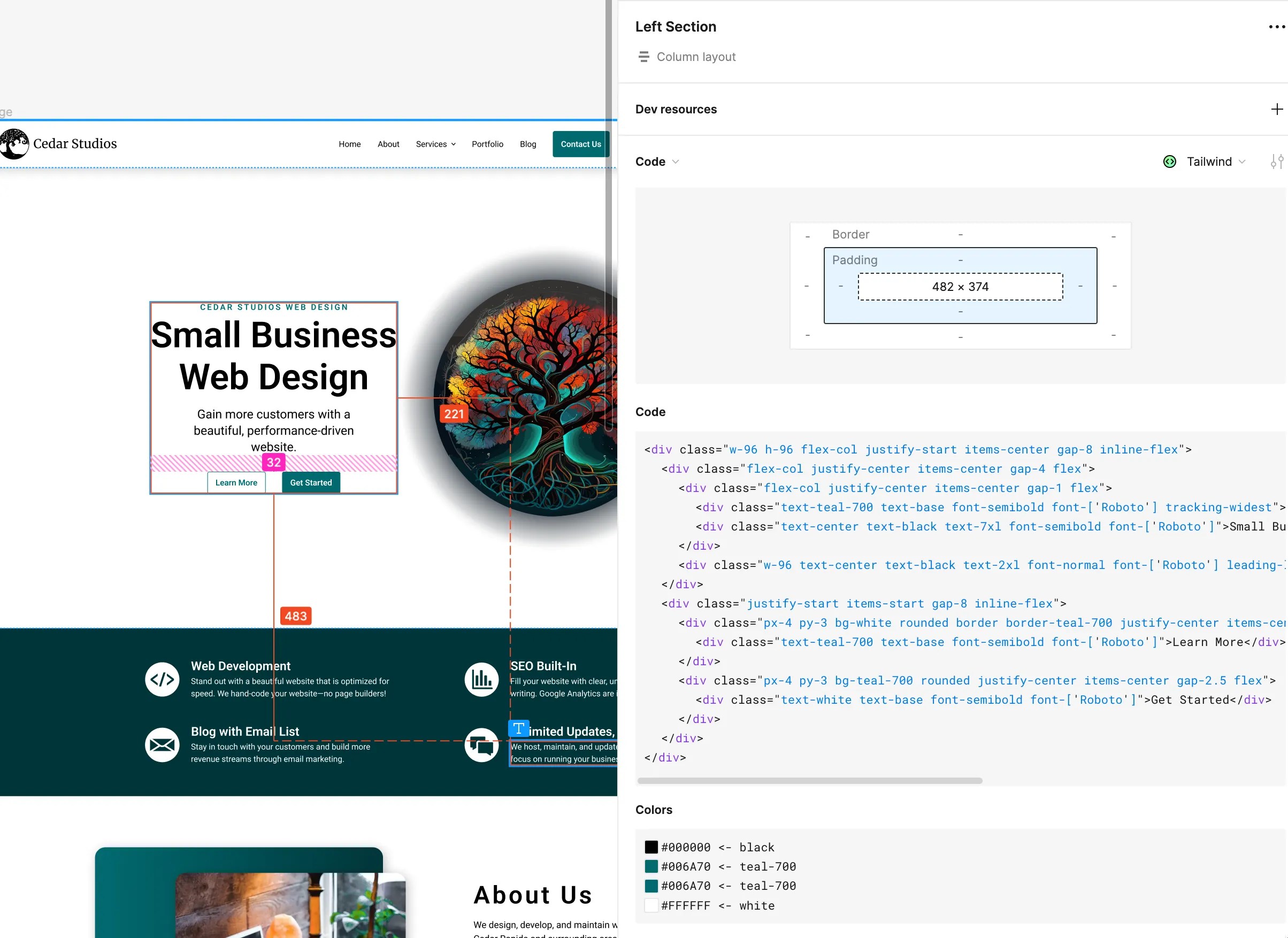Click the teal-700 color swatch
This screenshot has height=938, width=1288.
651,866
